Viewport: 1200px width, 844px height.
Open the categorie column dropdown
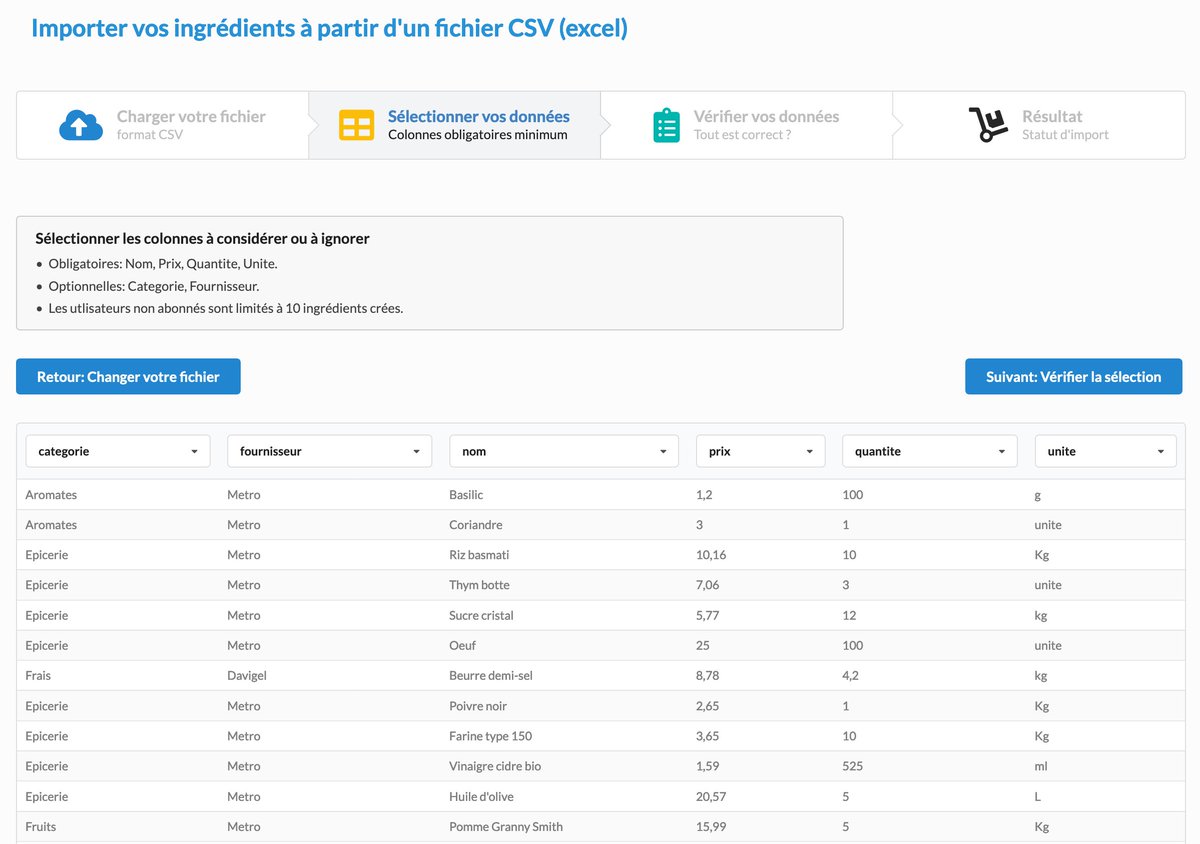197,451
